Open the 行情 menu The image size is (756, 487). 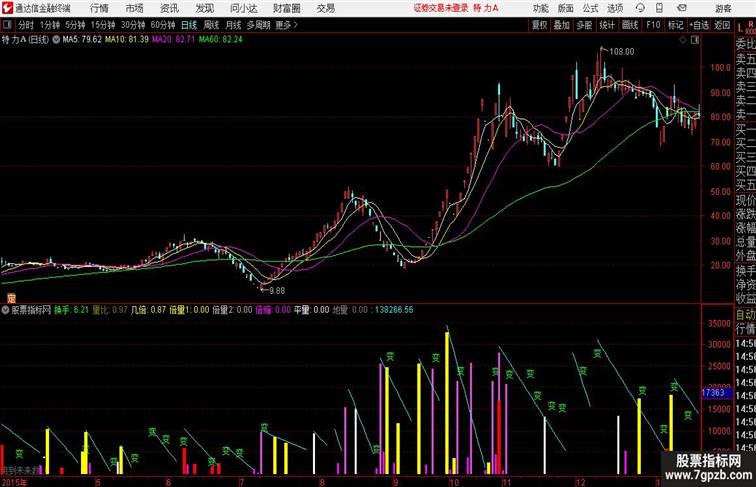[x=99, y=8]
